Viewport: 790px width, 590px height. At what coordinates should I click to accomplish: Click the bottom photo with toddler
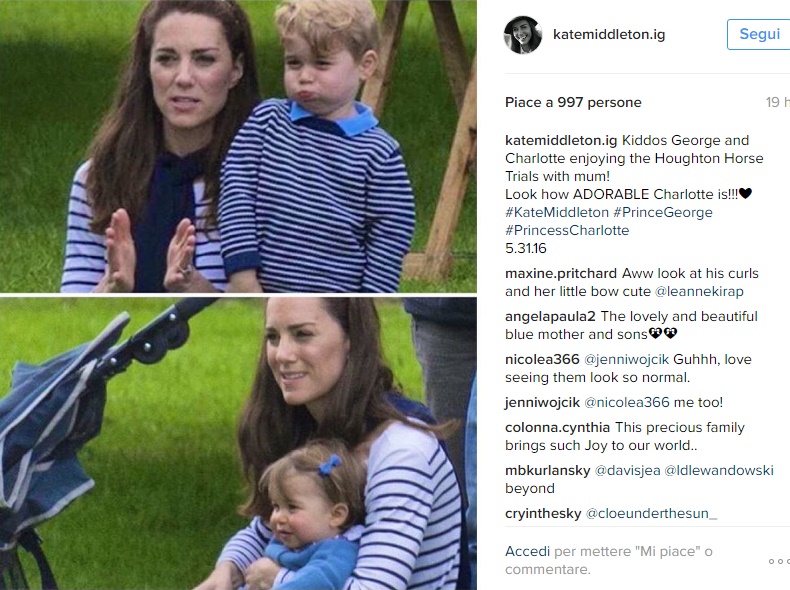(238, 443)
